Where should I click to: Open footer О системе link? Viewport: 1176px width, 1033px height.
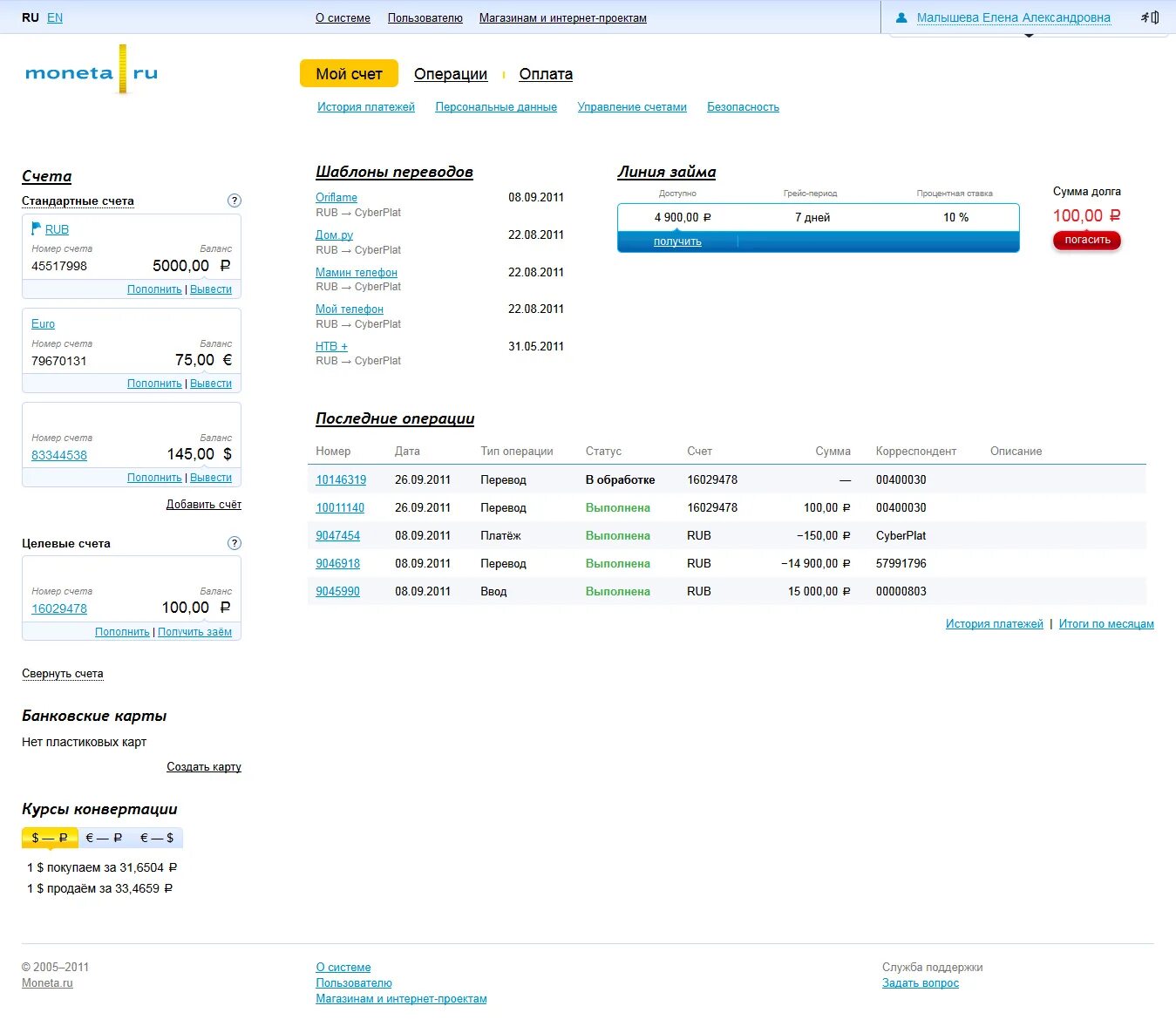343,968
